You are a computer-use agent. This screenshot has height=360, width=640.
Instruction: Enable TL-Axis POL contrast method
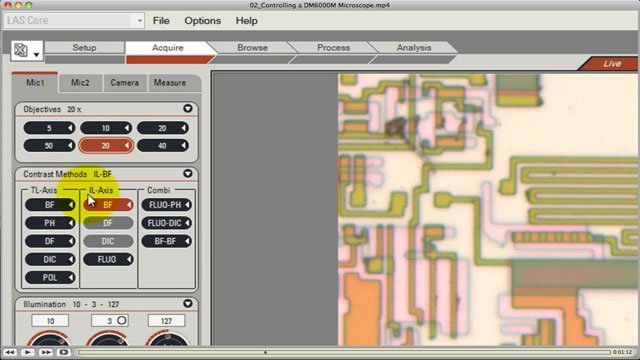50,278
